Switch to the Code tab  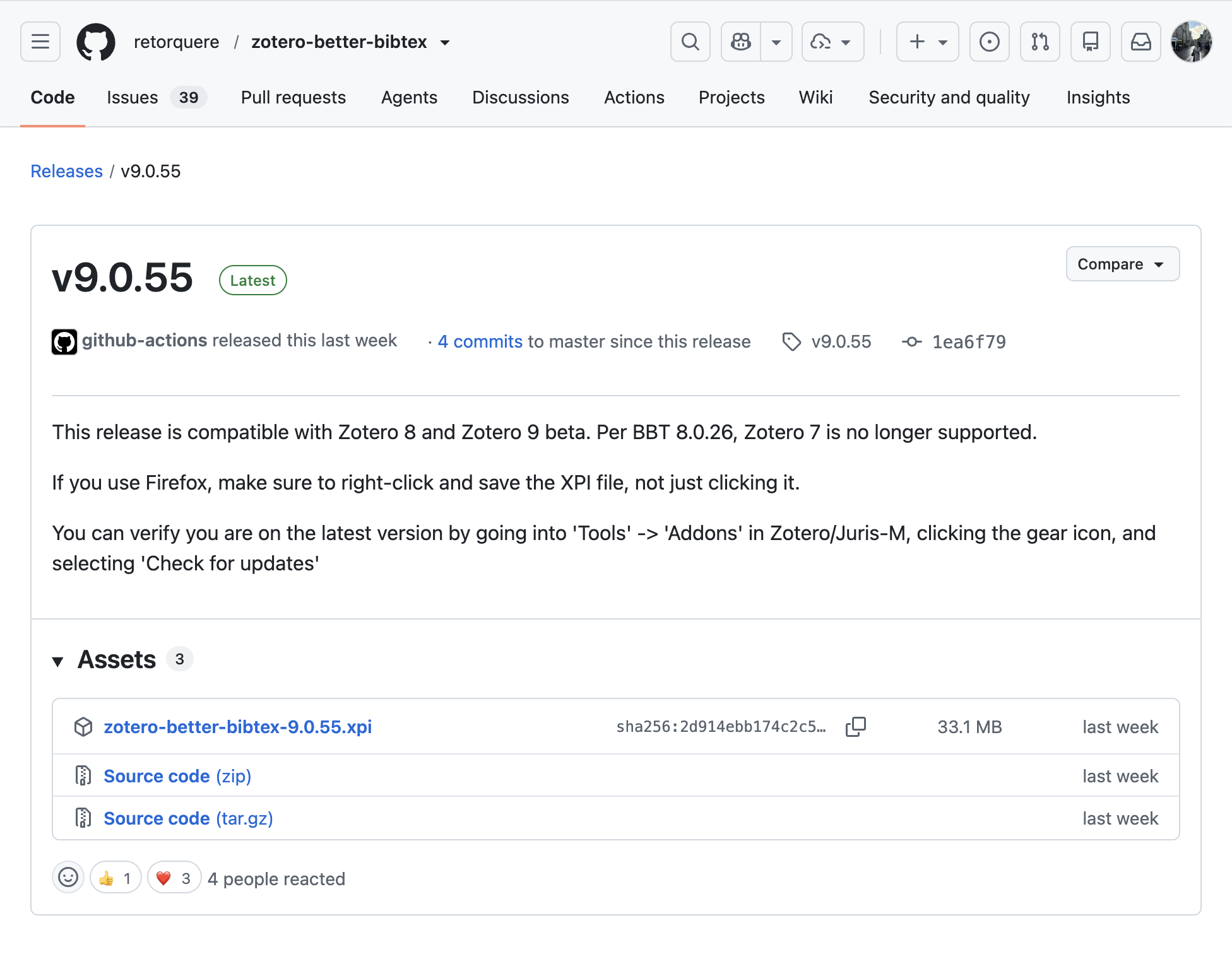tap(52, 97)
